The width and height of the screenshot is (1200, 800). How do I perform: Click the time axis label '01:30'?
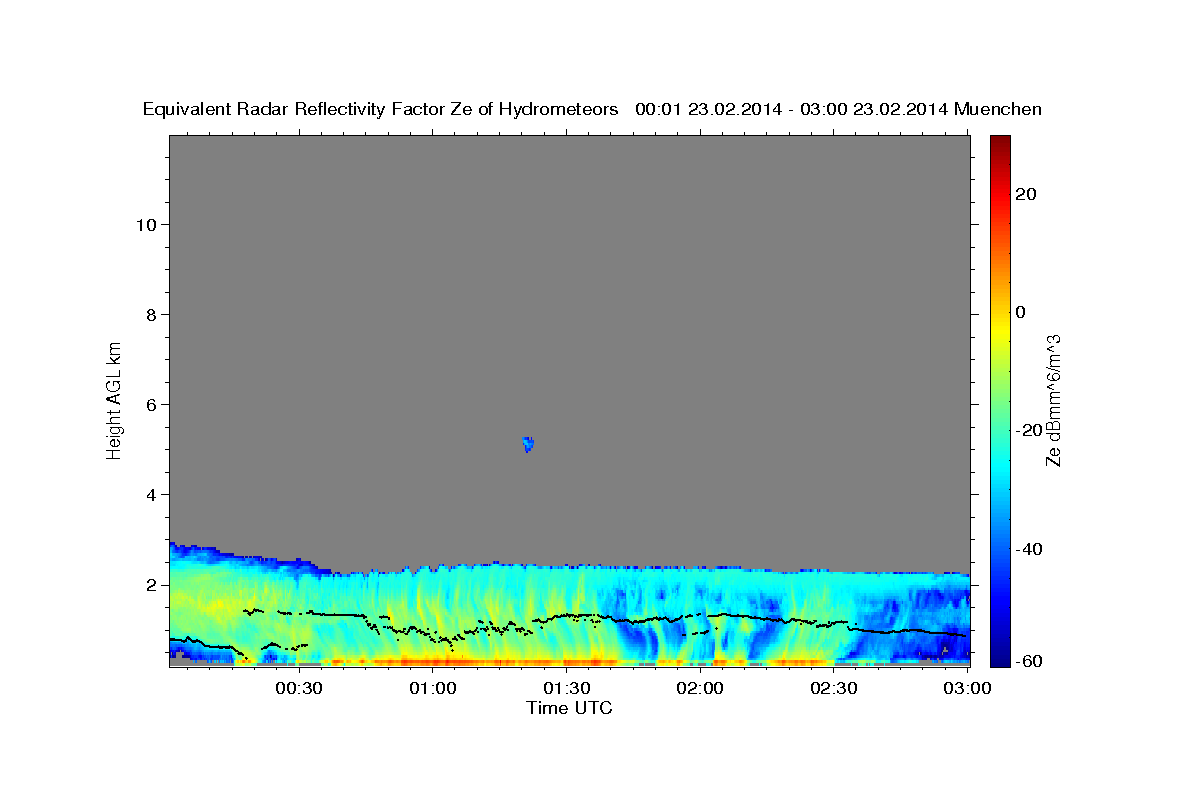coord(566,688)
